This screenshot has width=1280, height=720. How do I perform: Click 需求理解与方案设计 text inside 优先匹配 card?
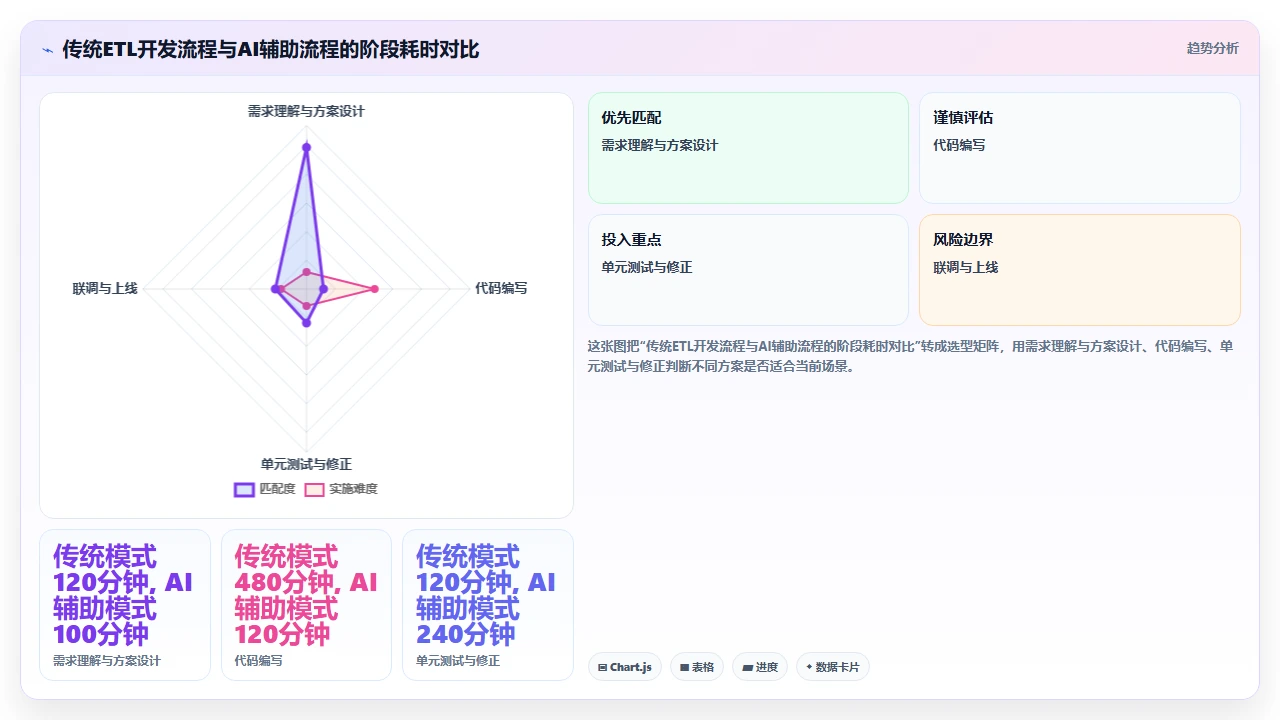(x=660, y=145)
